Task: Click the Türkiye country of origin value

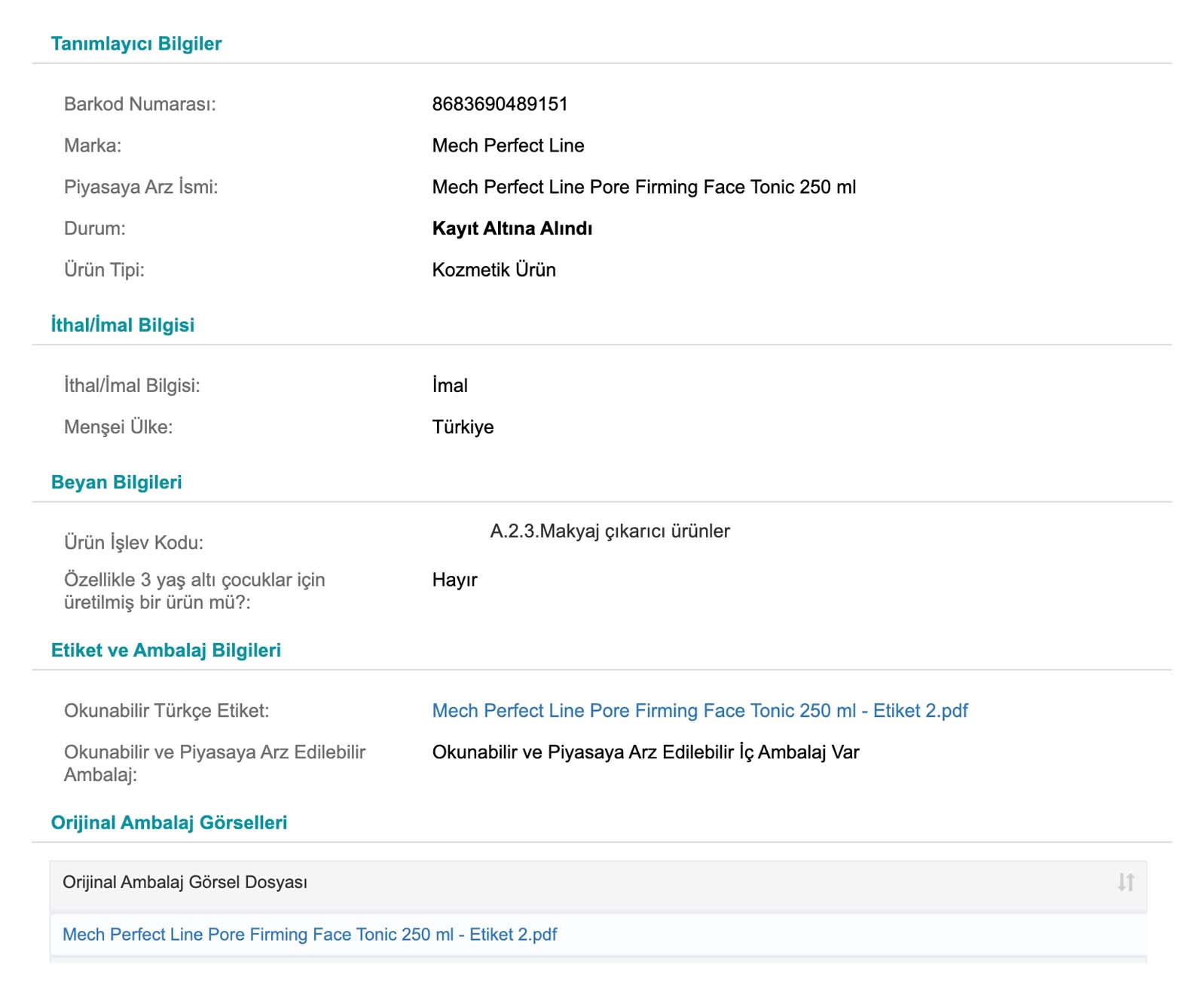Action: [463, 427]
